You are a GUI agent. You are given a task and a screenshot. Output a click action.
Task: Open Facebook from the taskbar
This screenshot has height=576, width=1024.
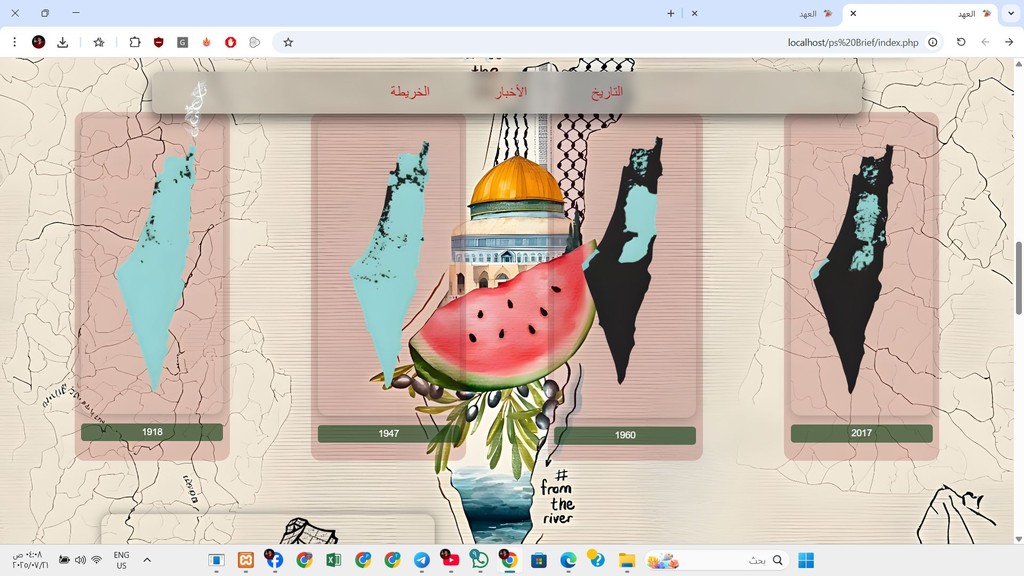click(274, 560)
